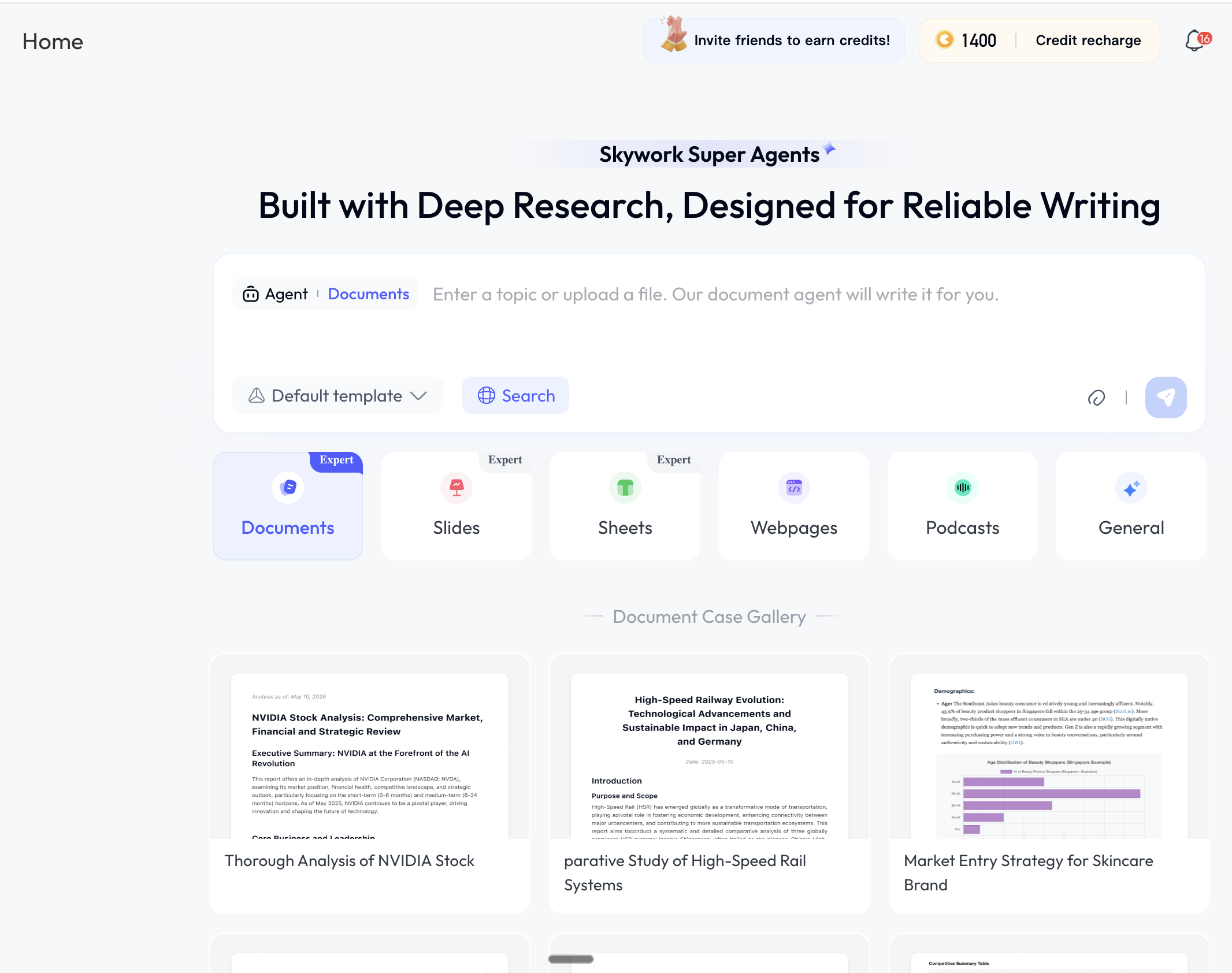The width and height of the screenshot is (1232, 973).
Task: Click the Documents card icon
Action: pos(288,488)
